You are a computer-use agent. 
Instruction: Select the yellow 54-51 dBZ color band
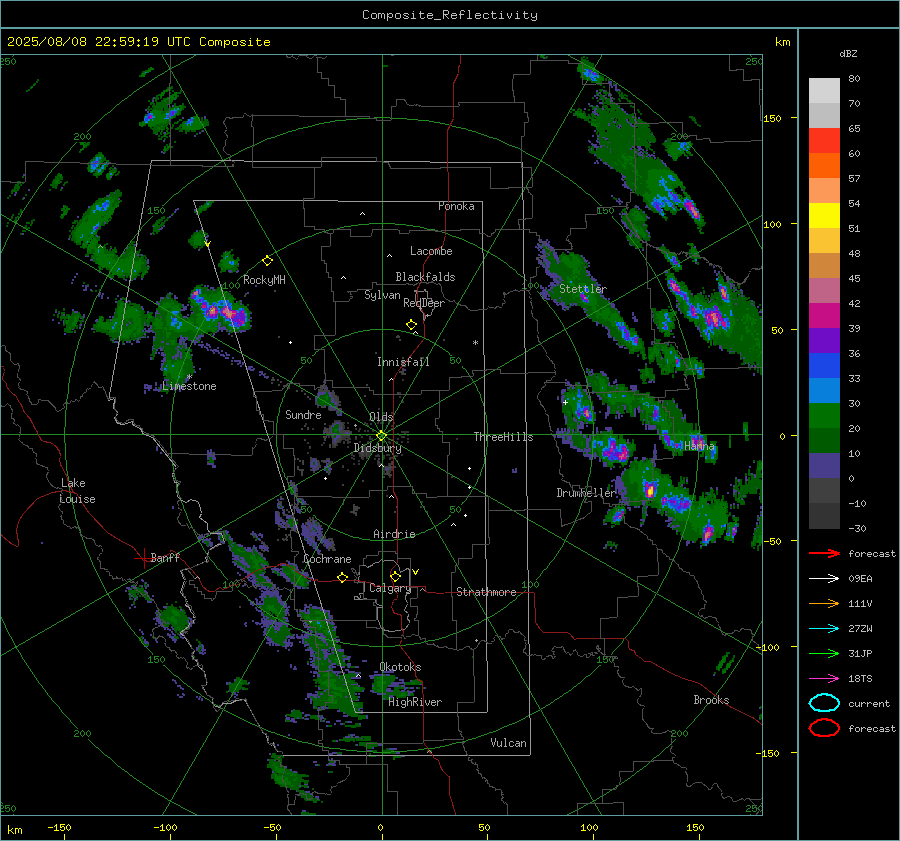tap(824, 216)
